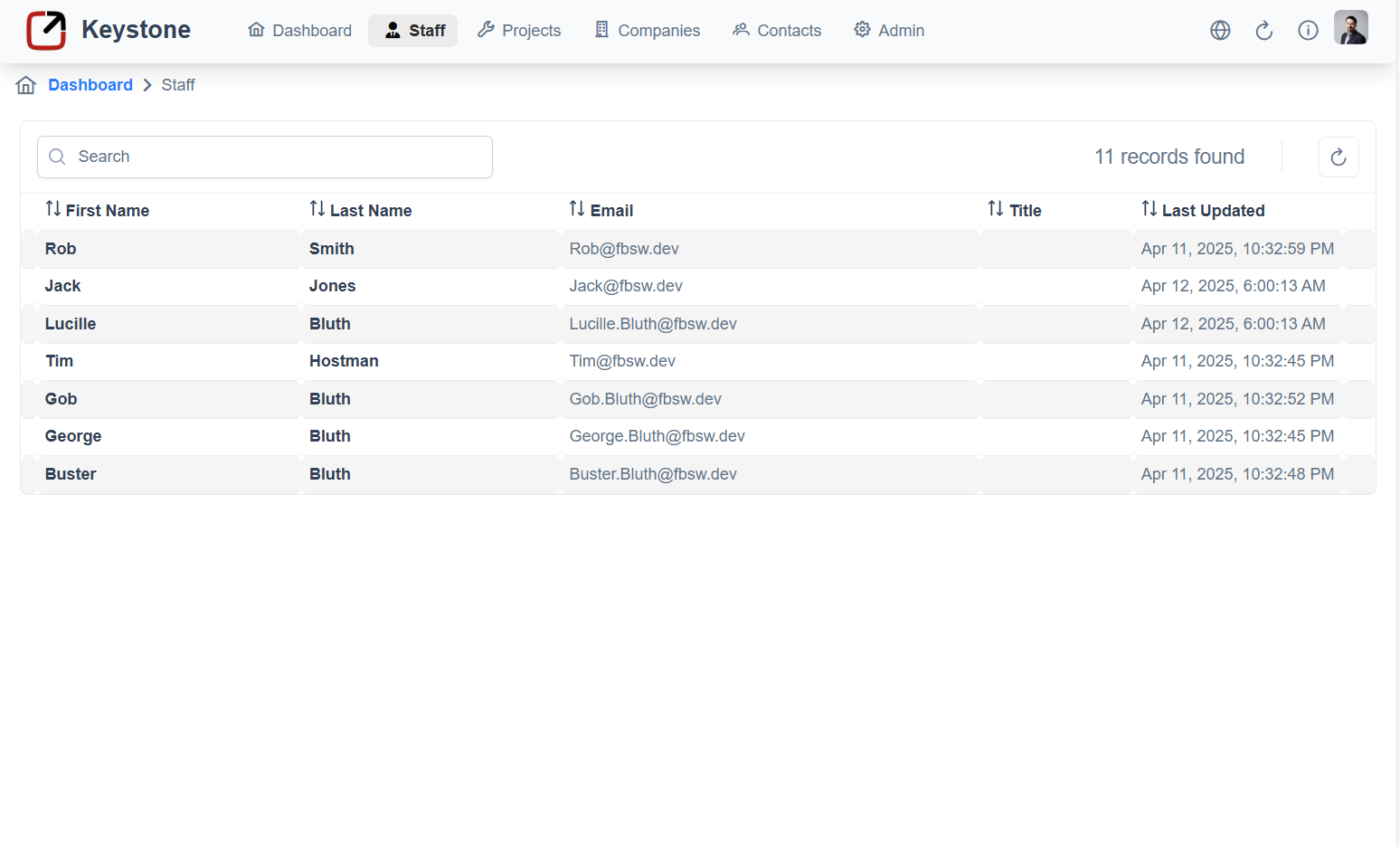Screen dimensions: 1400x847
Task: Open the user profile avatar
Action: [1350, 28]
